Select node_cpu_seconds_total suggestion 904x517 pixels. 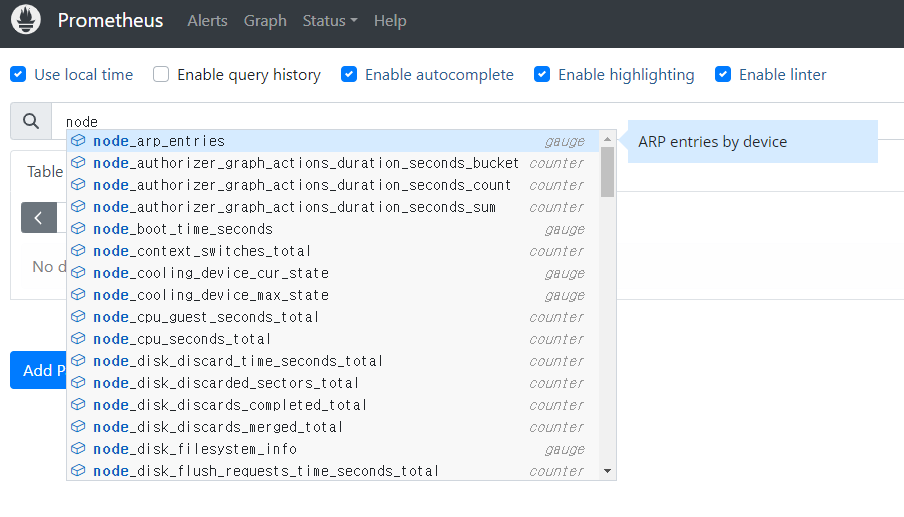[x=333, y=338]
